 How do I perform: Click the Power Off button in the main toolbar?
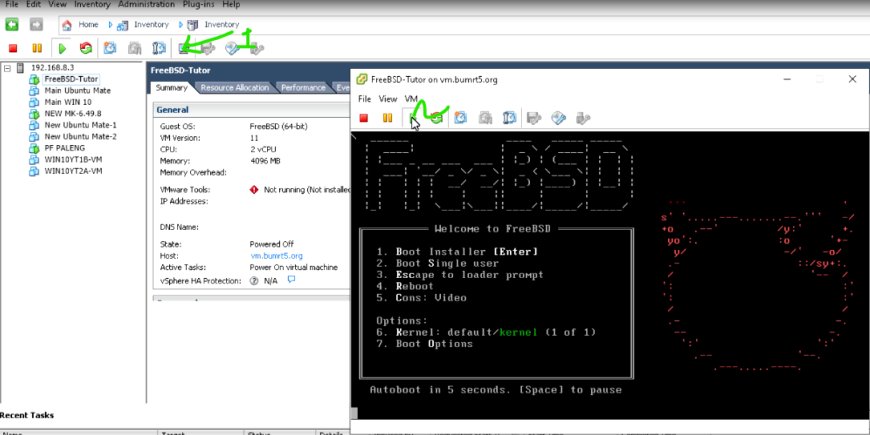13,49
